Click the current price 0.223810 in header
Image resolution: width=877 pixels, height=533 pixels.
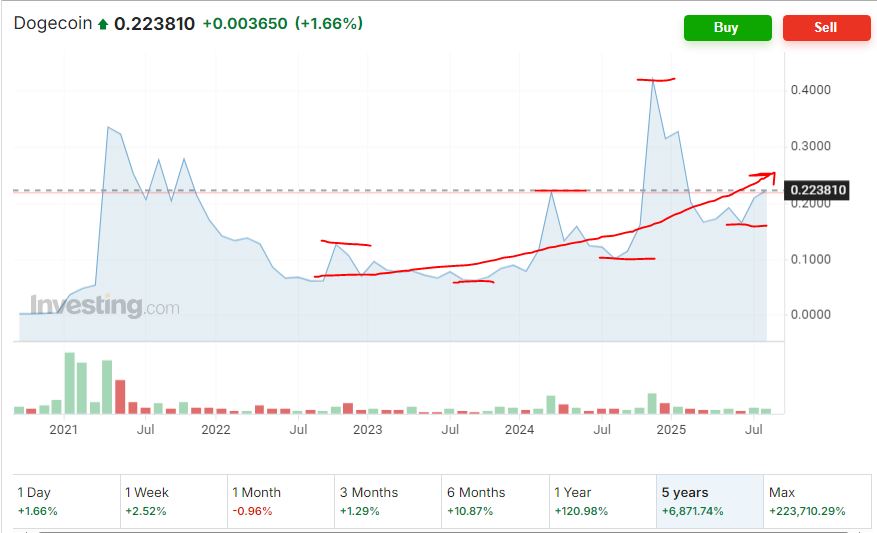pyautogui.click(x=154, y=23)
